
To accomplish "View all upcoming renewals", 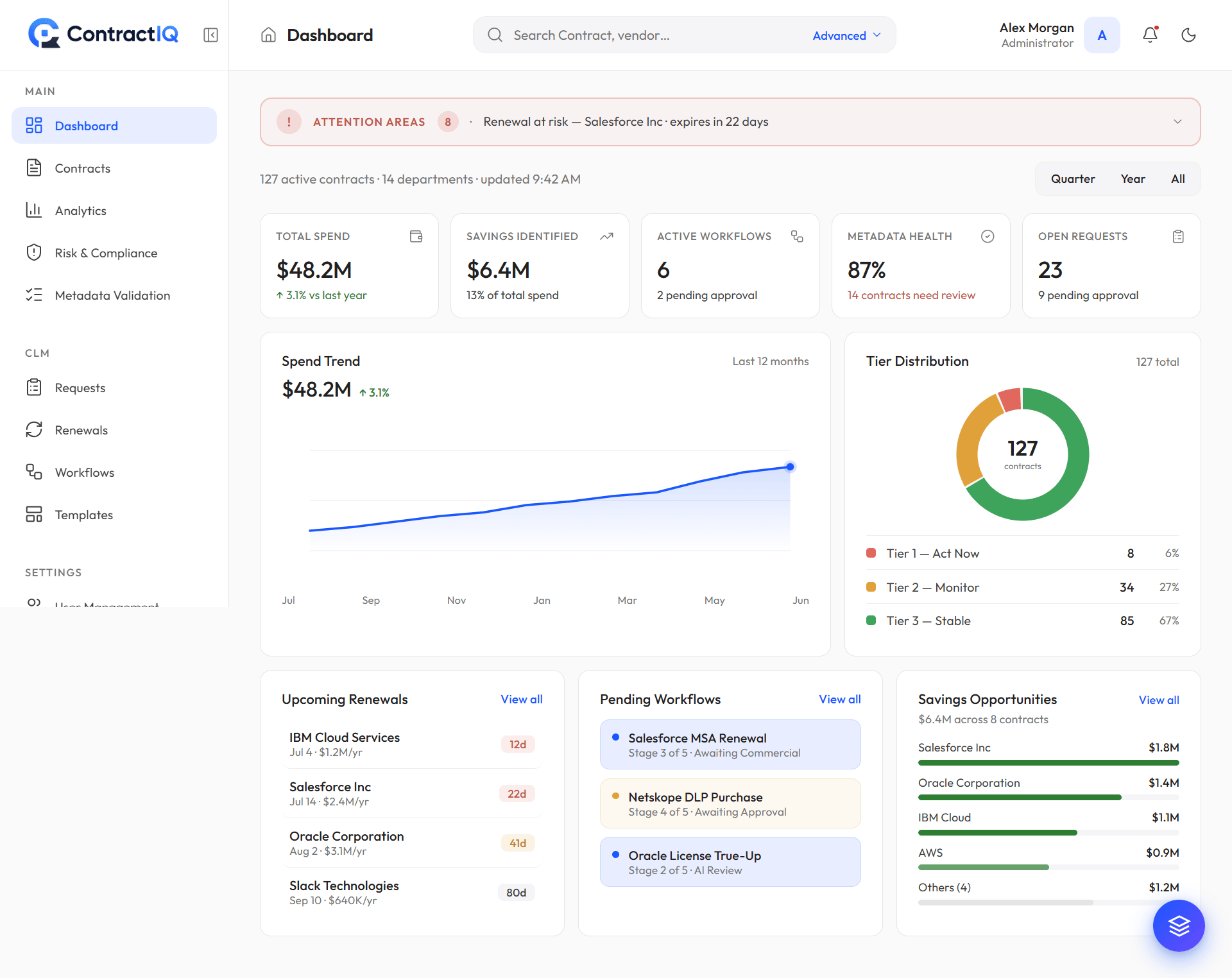I will click(521, 699).
